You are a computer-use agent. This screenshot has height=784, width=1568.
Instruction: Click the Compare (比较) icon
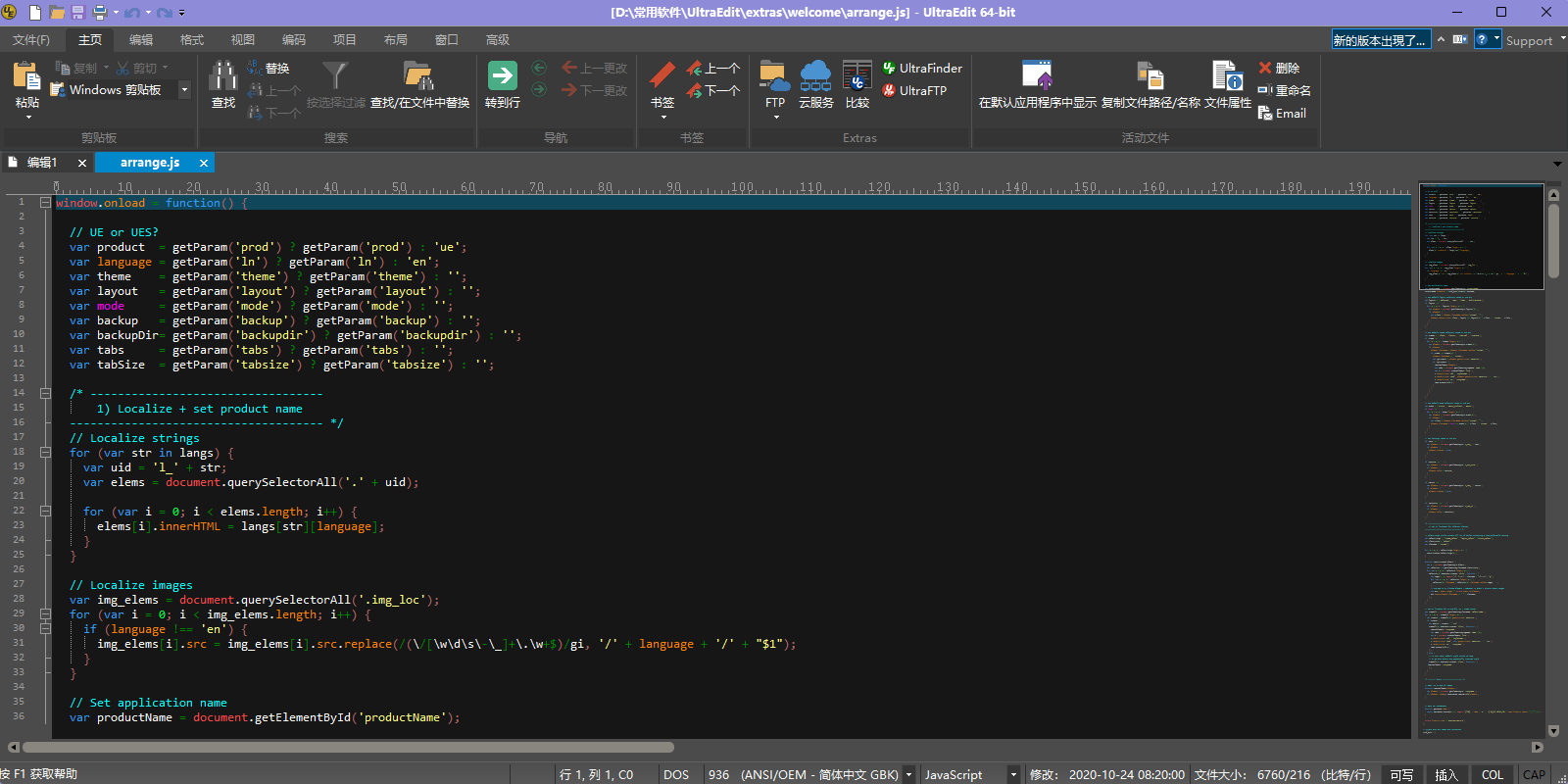point(857,76)
